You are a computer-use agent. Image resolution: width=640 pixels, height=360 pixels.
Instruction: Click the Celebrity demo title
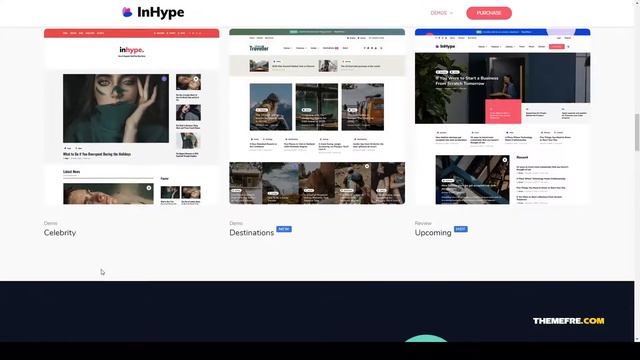click(60, 233)
